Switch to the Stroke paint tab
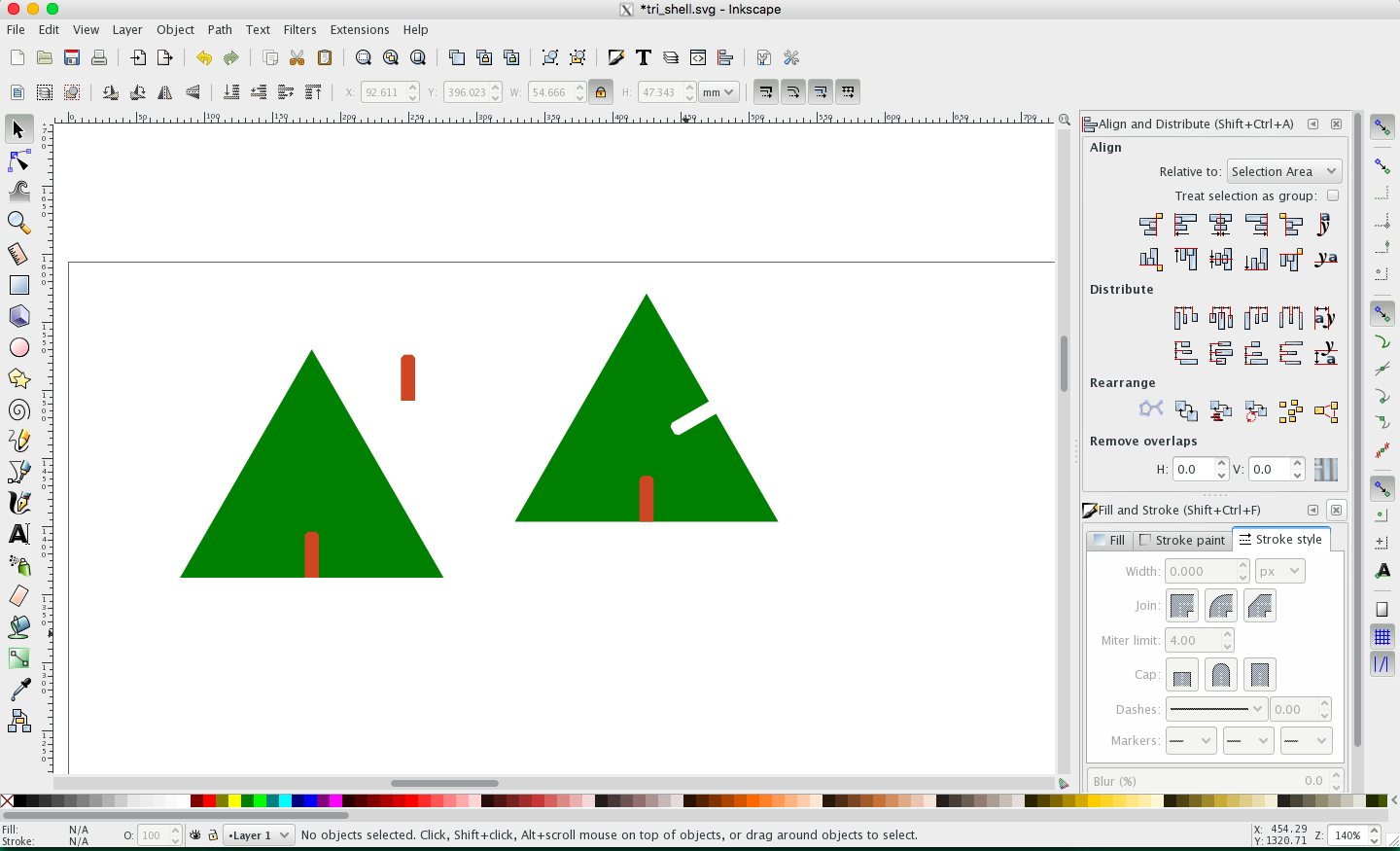Viewport: 1400px width, 851px height. (x=1182, y=540)
